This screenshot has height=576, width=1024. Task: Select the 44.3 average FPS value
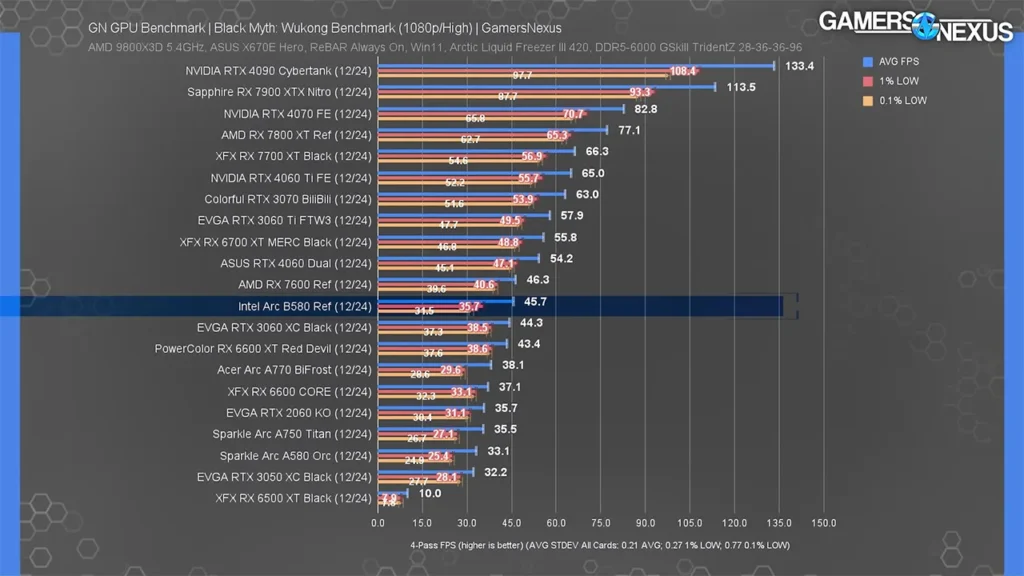tap(531, 323)
